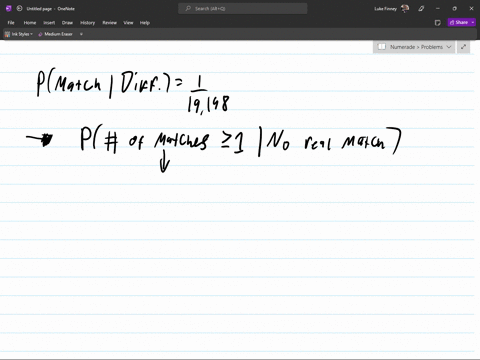Click the pen mode icon in title bar
480x360 pixels.
(x=421, y=9)
